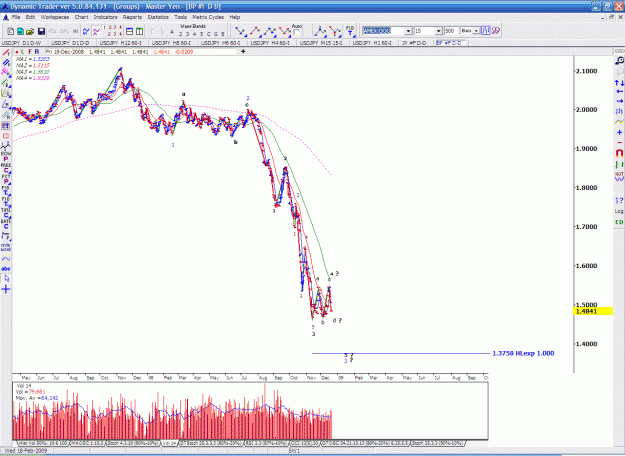
Task: Select wave band 5 button
Action: (x=201, y=34)
